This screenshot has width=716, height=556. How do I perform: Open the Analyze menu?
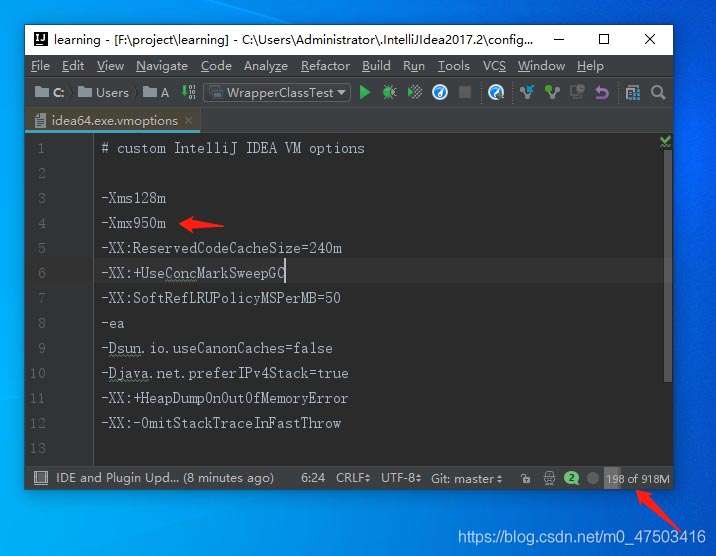coord(266,66)
